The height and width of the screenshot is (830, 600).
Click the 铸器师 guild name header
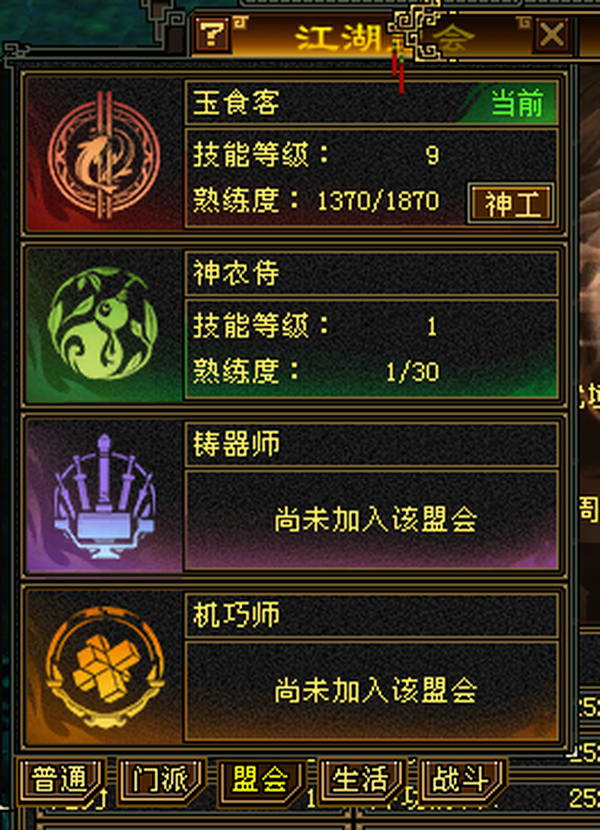[236, 444]
